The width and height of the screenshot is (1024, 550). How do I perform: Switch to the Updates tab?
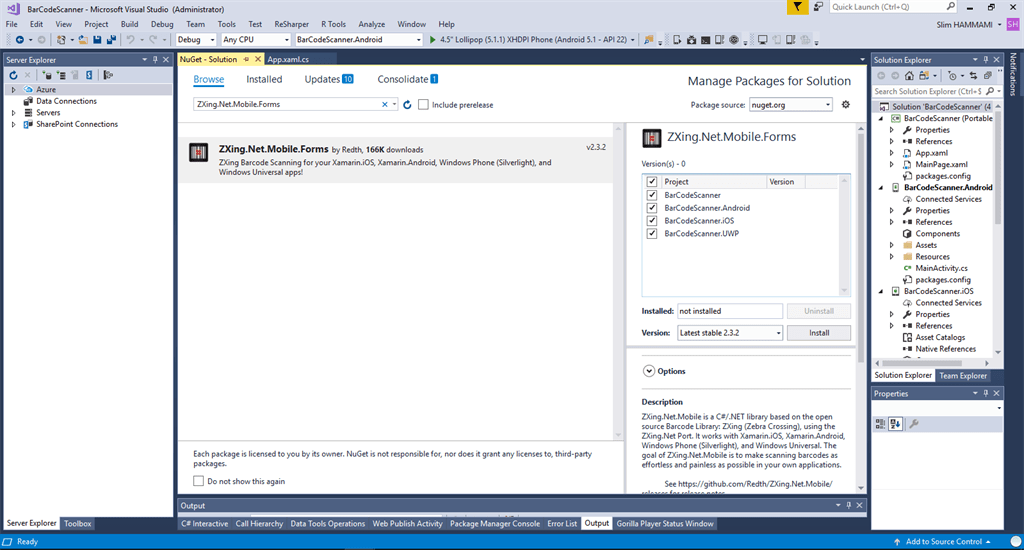(328, 80)
